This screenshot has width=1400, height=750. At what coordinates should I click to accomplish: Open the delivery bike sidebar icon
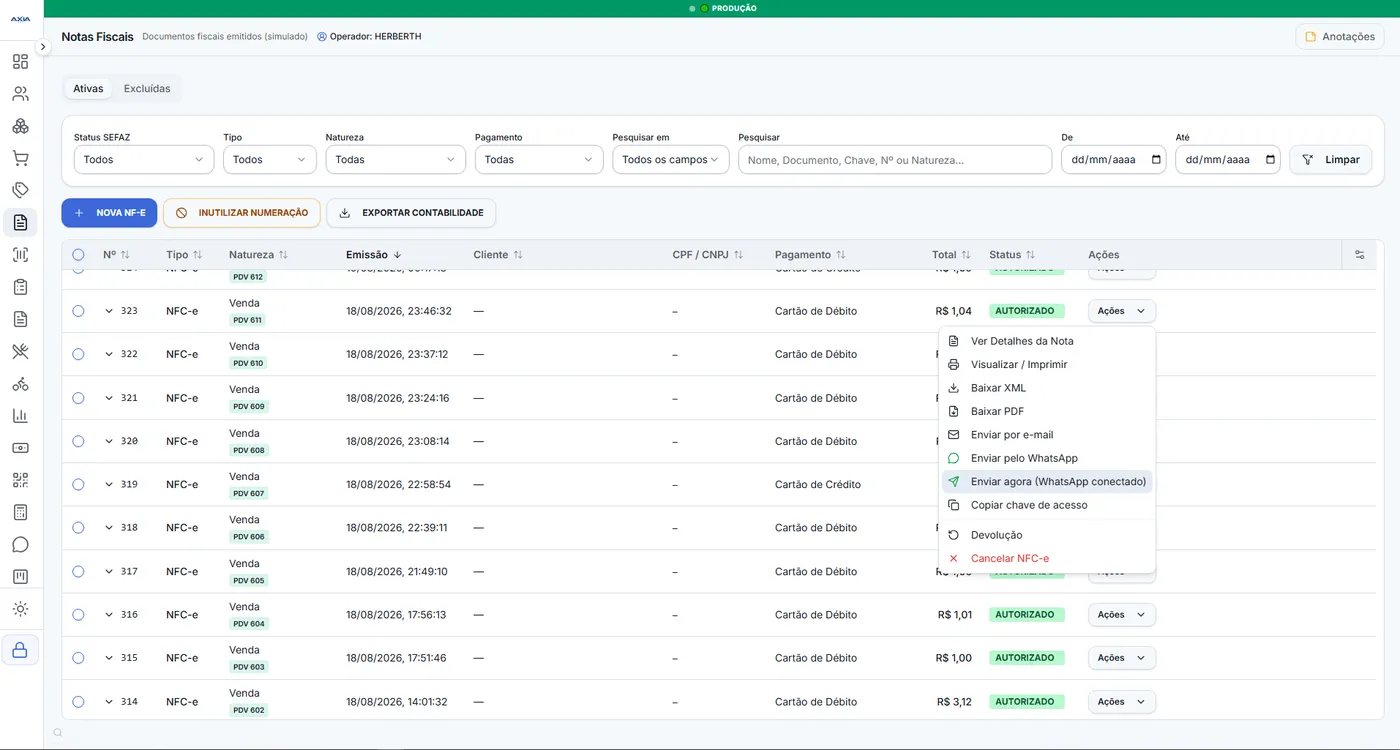(x=20, y=384)
